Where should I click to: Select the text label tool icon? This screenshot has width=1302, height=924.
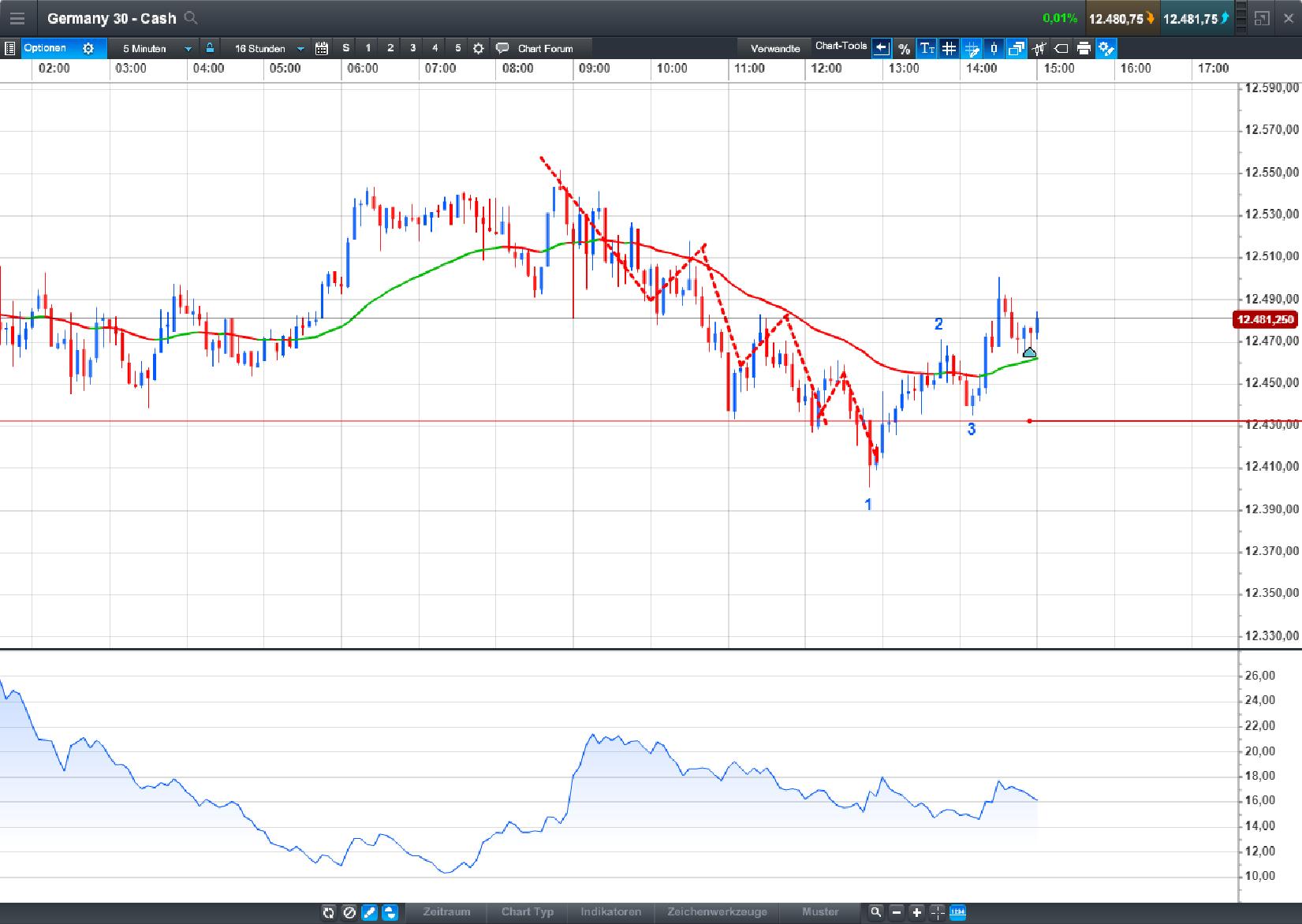(x=927, y=48)
